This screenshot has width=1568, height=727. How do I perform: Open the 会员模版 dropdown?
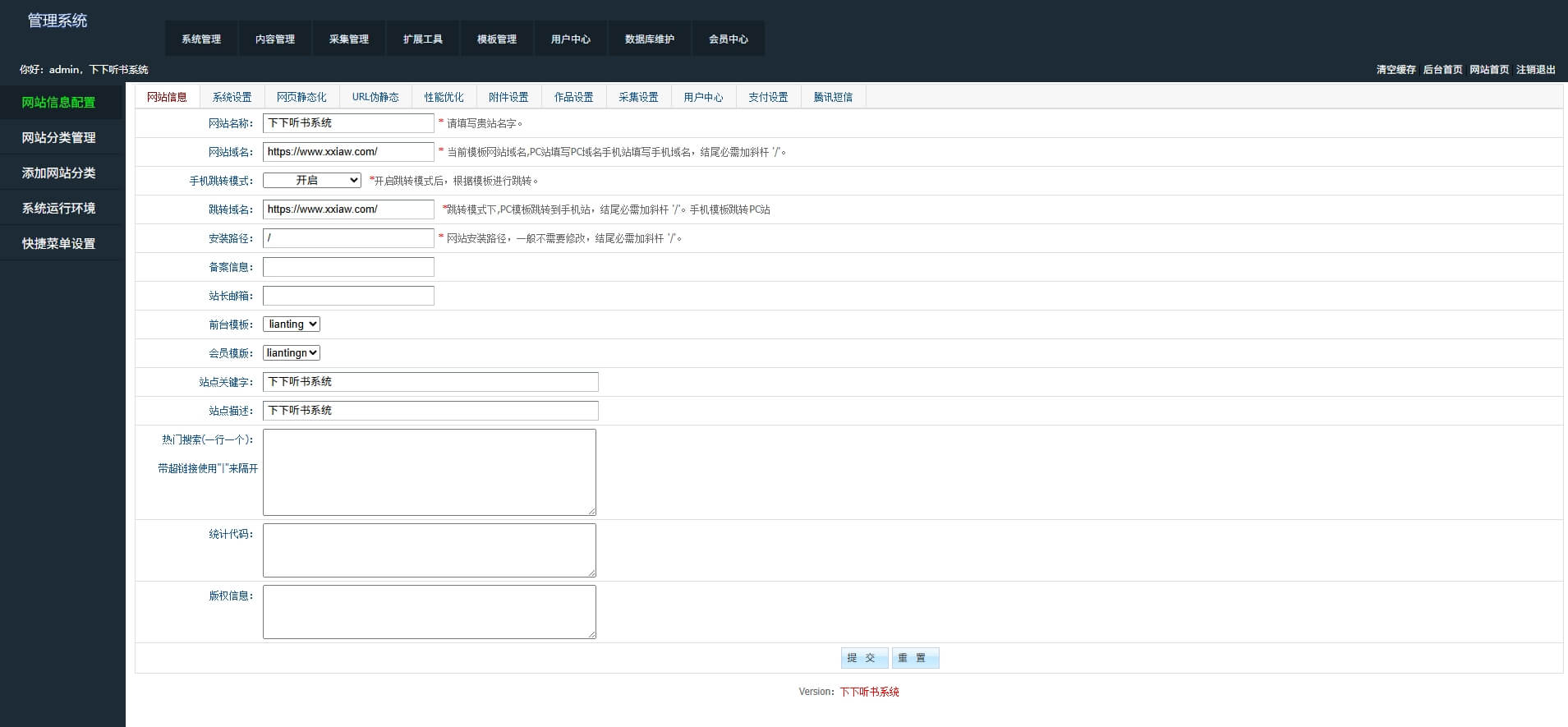[x=292, y=353]
